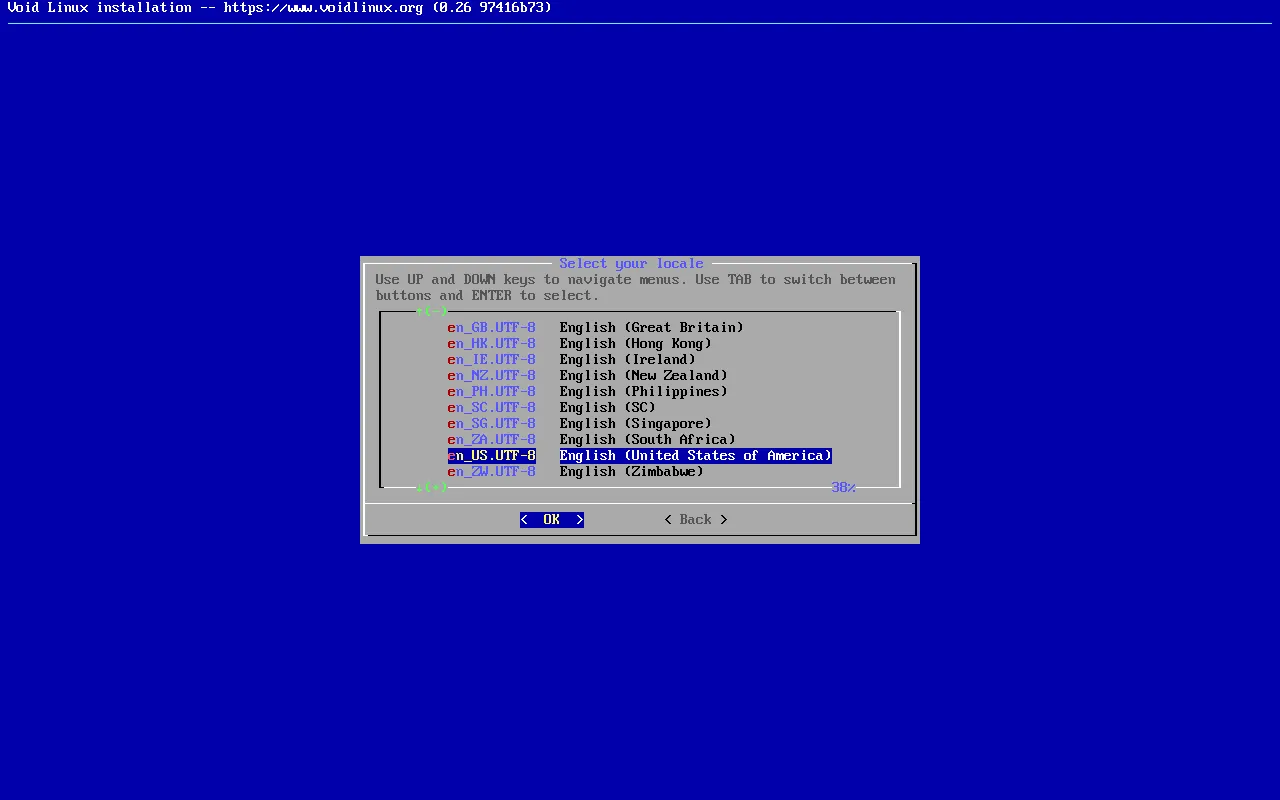Select the en_PH.UTF-8 locale tag
The width and height of the screenshot is (1280, 800).
pyautogui.click(x=492, y=392)
